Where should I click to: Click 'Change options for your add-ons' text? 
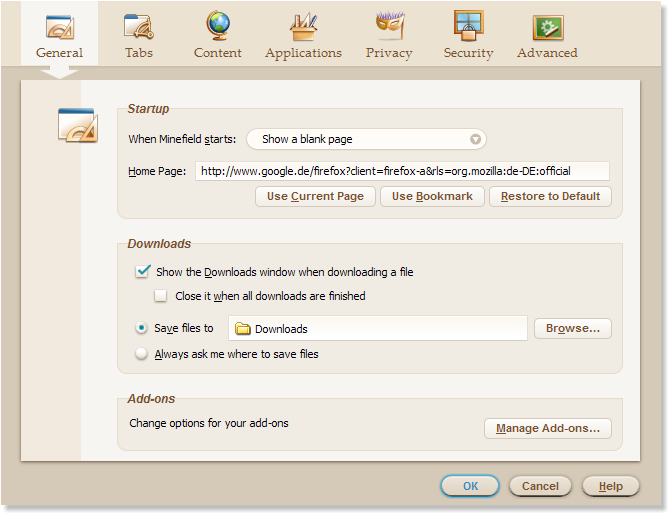(209, 423)
